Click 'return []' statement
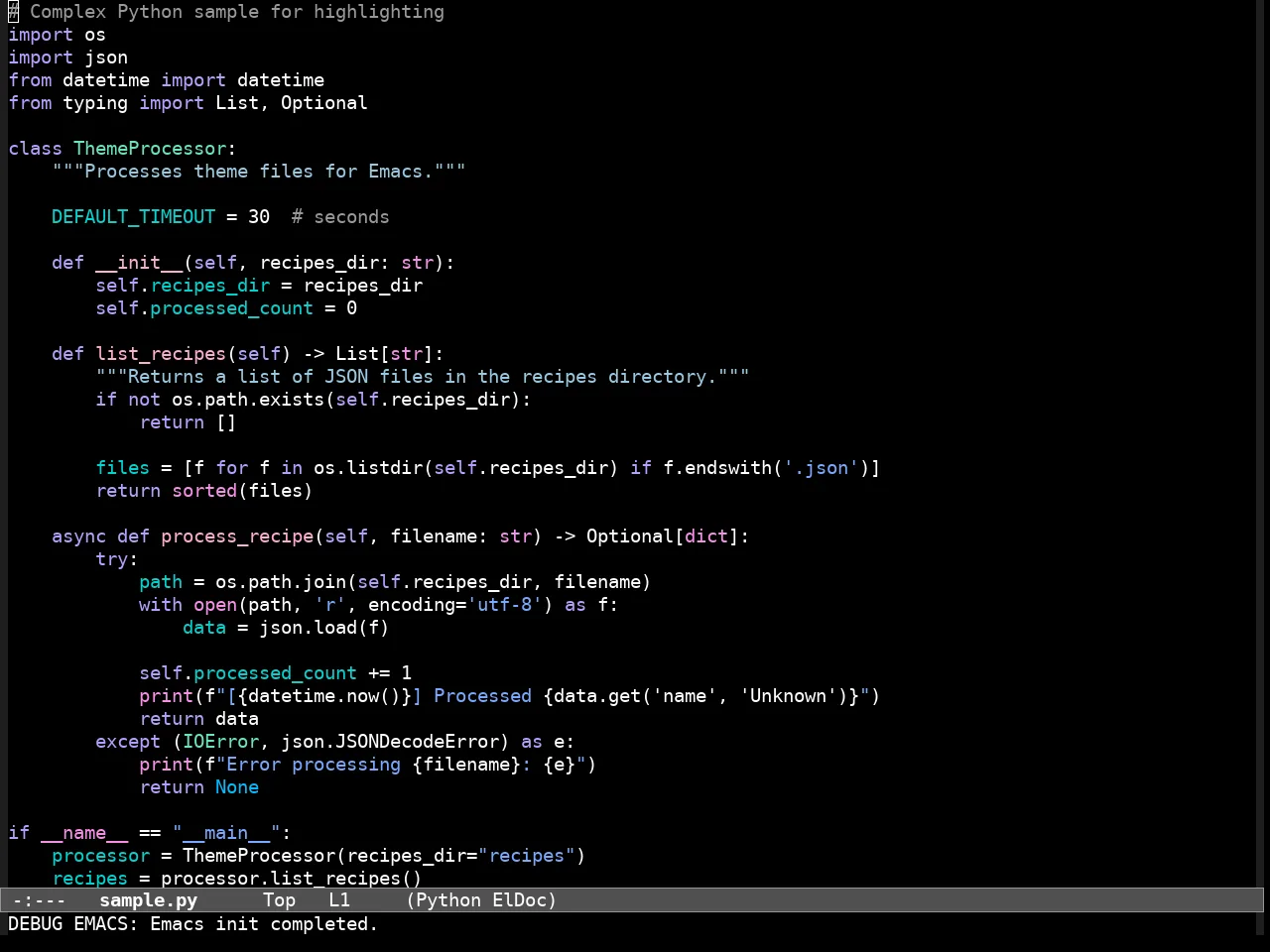 (x=188, y=422)
